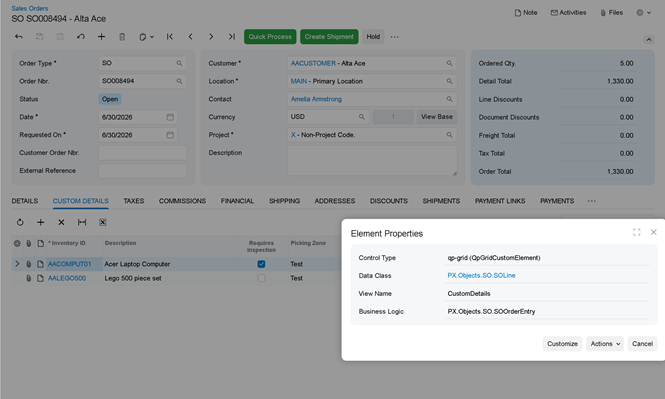This screenshot has width=665, height=399.
Task: Switch to the FINANCIAL tab
Action: pyautogui.click(x=237, y=201)
